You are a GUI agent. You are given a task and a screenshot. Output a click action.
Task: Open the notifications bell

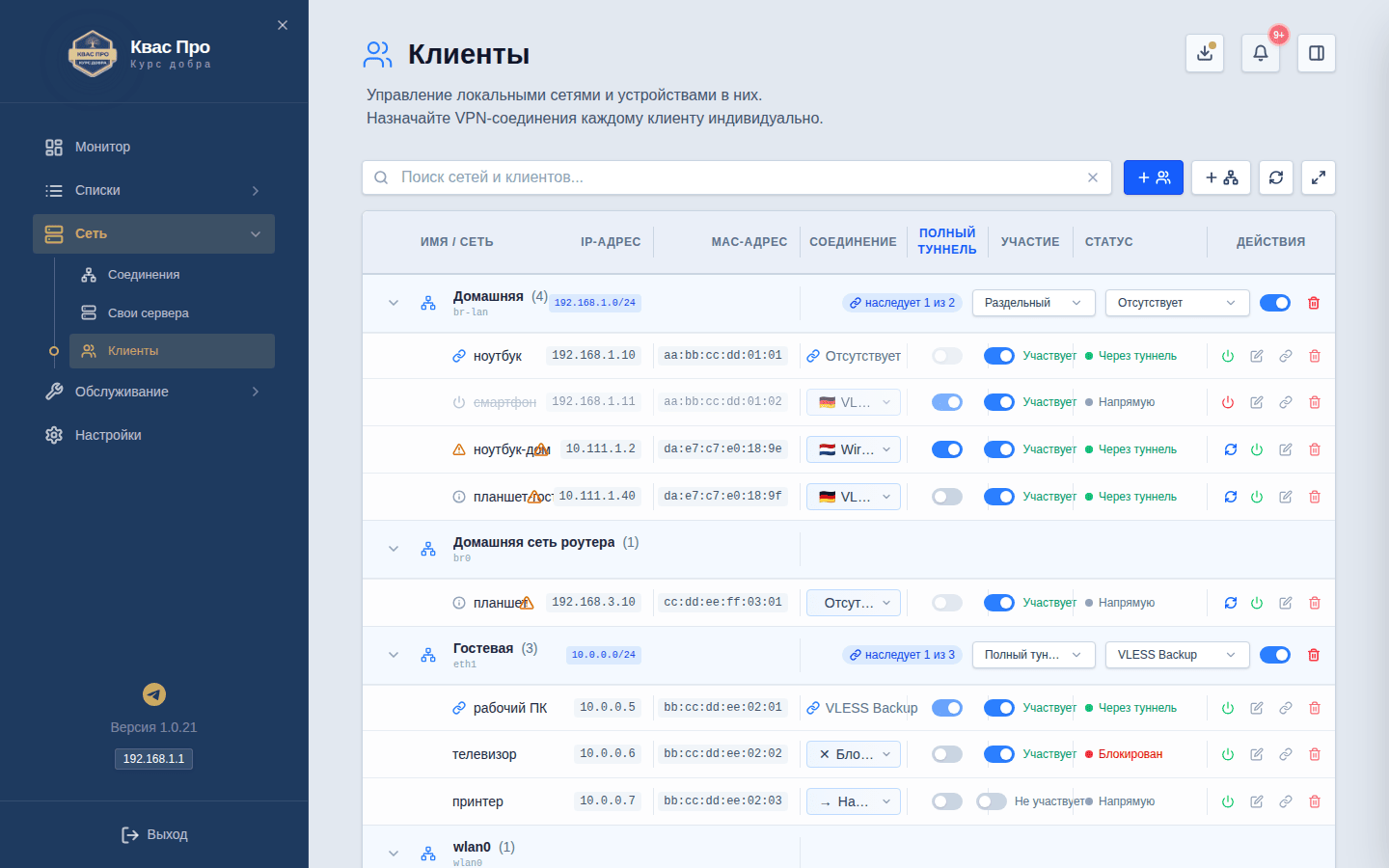tap(1261, 53)
